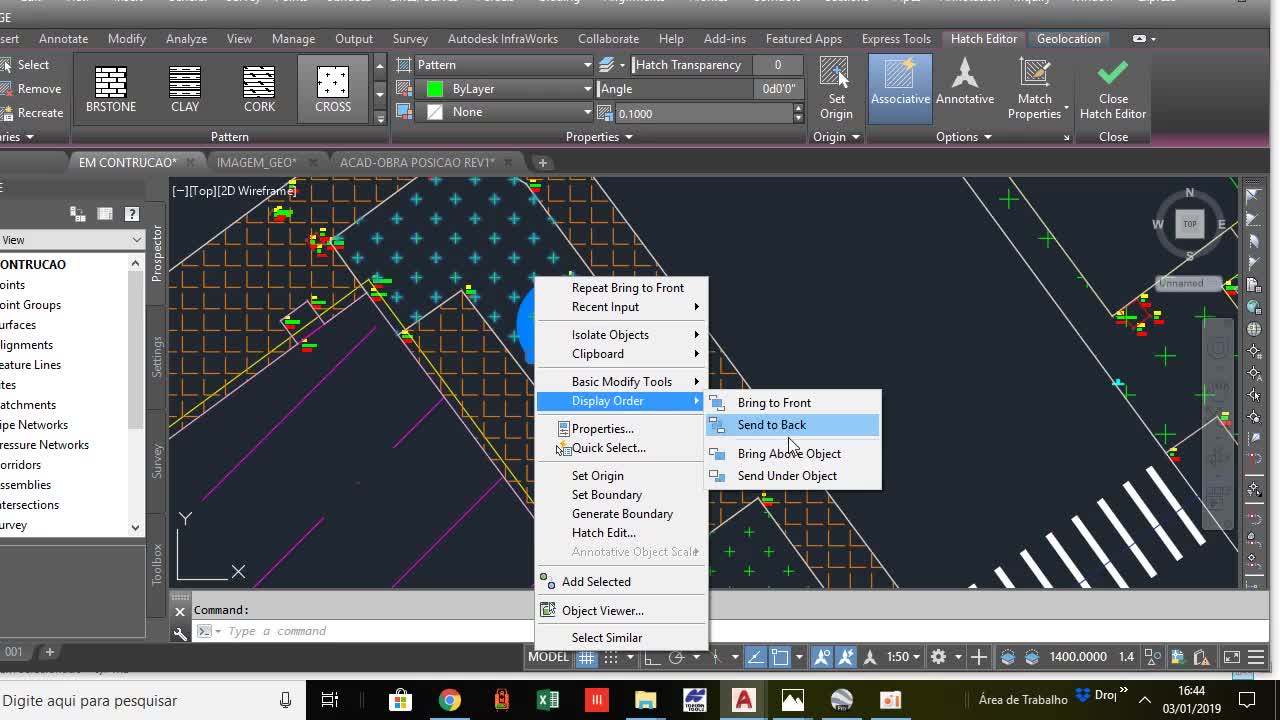
Task: Toggle ortho mode in status bar
Action: click(652, 657)
